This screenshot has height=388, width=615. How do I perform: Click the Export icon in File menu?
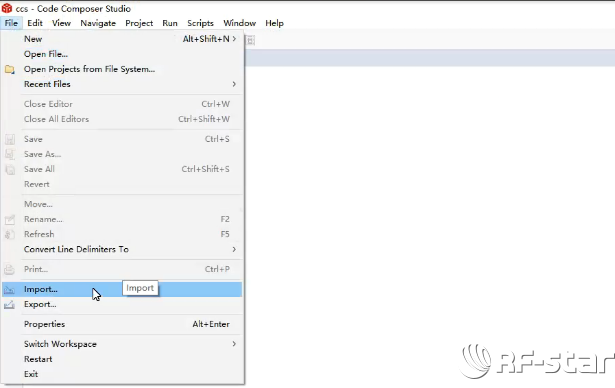(x=9, y=305)
